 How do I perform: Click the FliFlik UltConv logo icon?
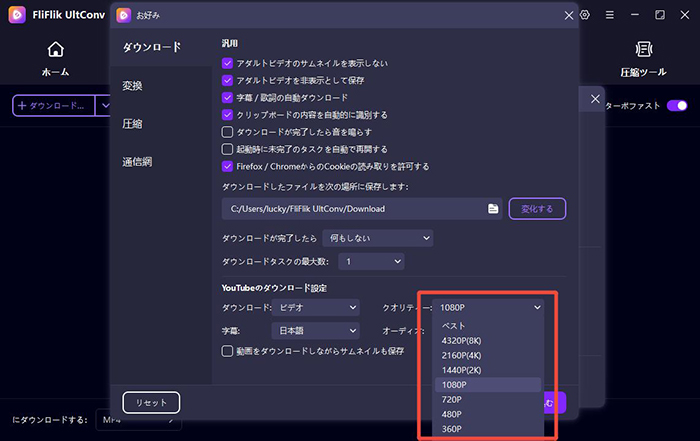tap(17, 15)
